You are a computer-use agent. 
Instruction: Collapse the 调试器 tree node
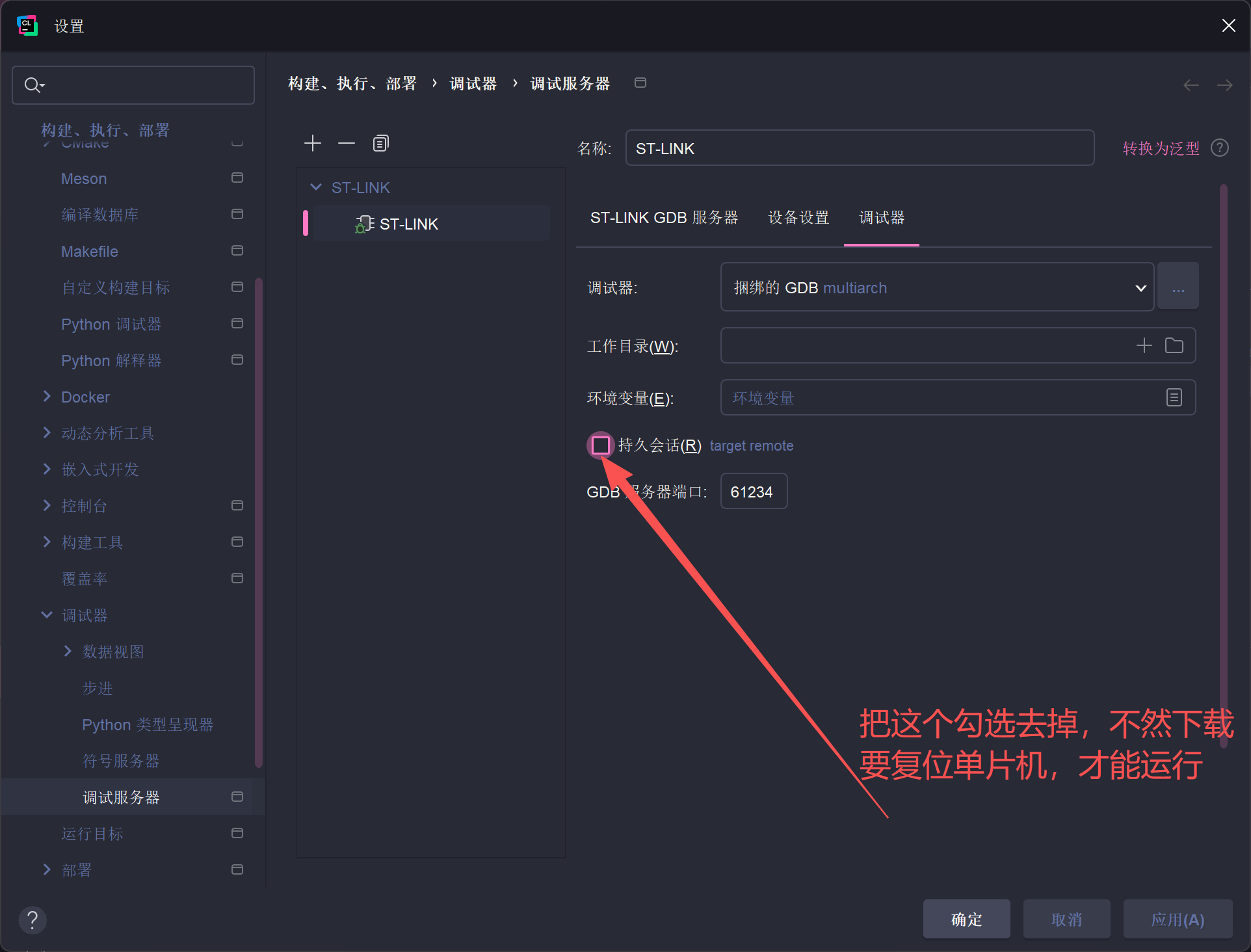(47, 615)
